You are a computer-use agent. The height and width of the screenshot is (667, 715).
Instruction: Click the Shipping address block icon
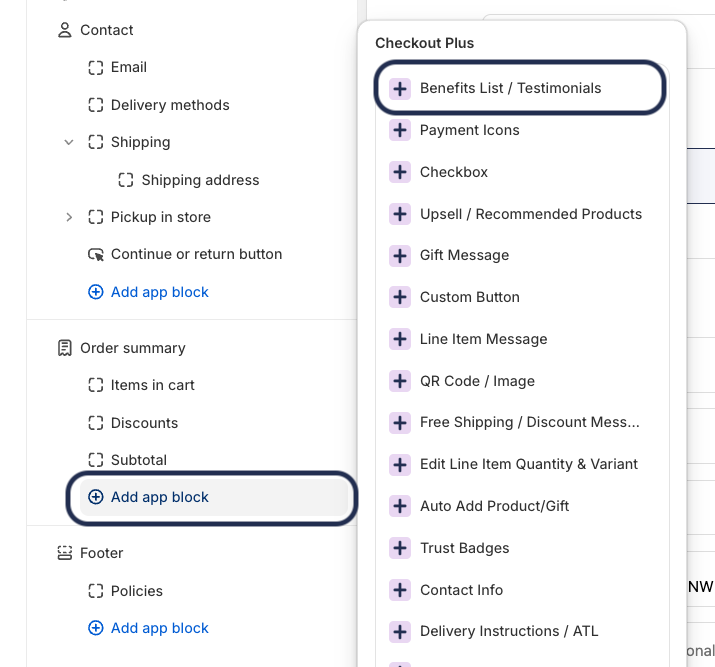[126, 180]
